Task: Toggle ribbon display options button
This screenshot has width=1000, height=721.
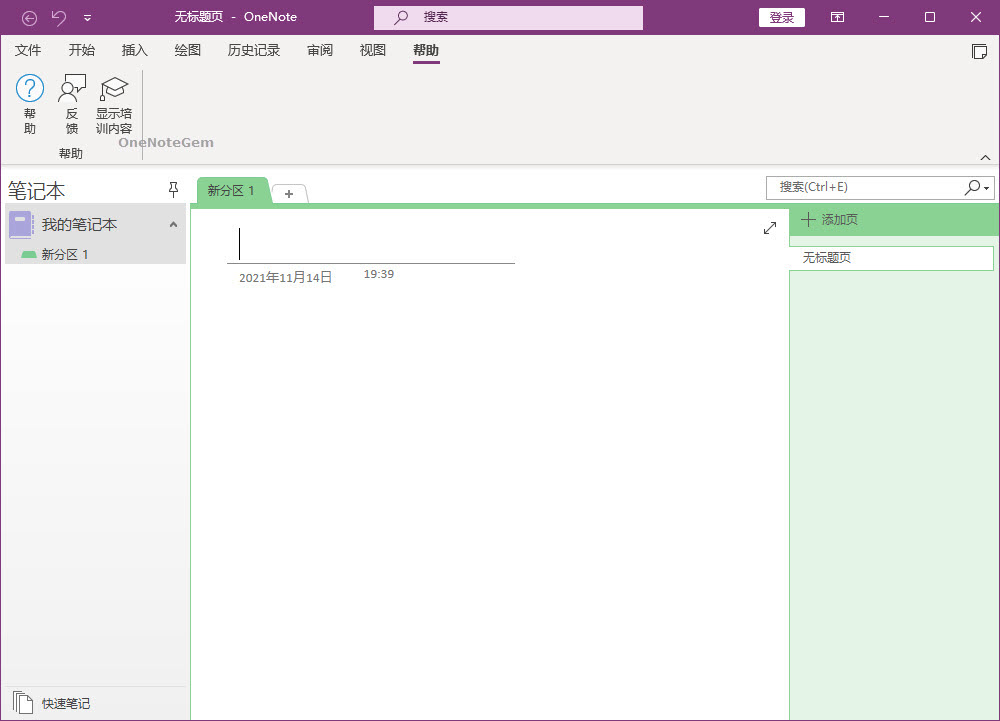Action: (837, 17)
